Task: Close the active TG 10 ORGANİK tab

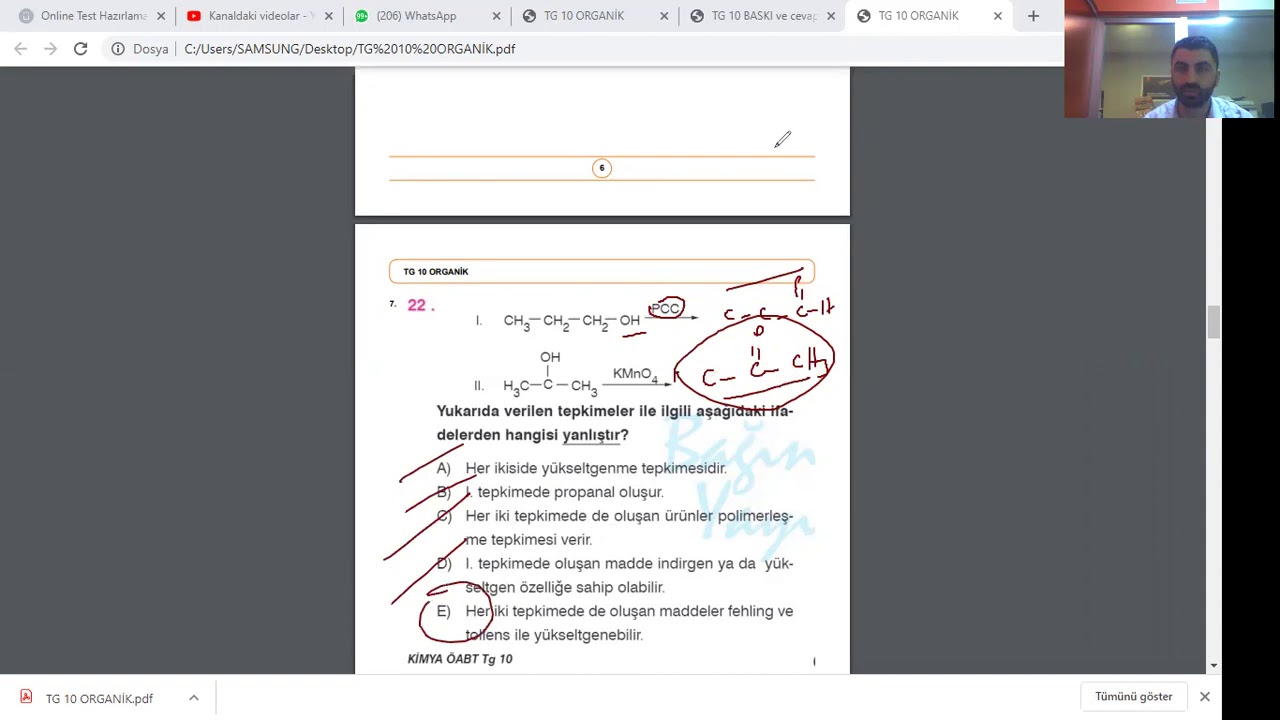Action: [997, 16]
